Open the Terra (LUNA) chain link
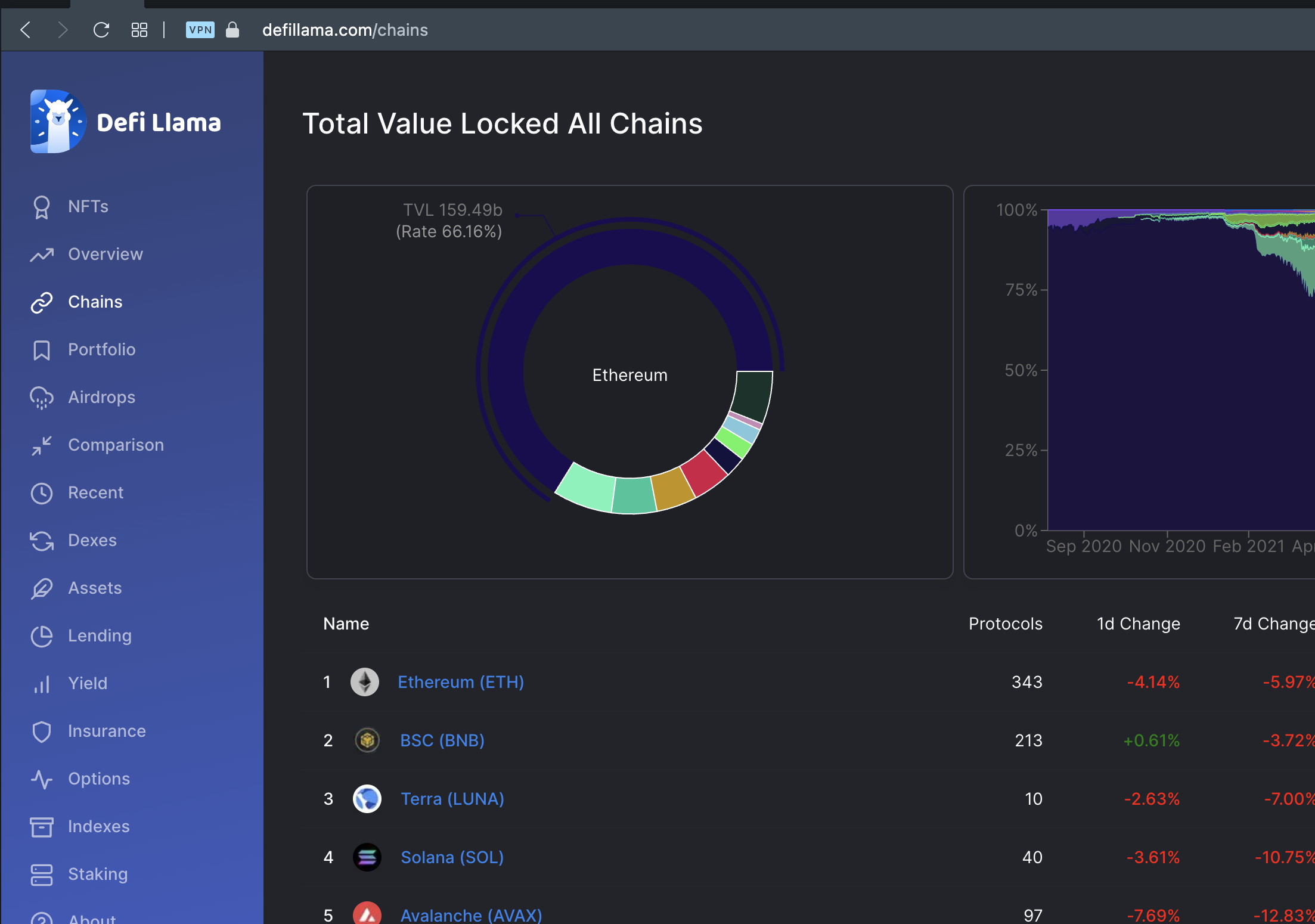 point(452,799)
